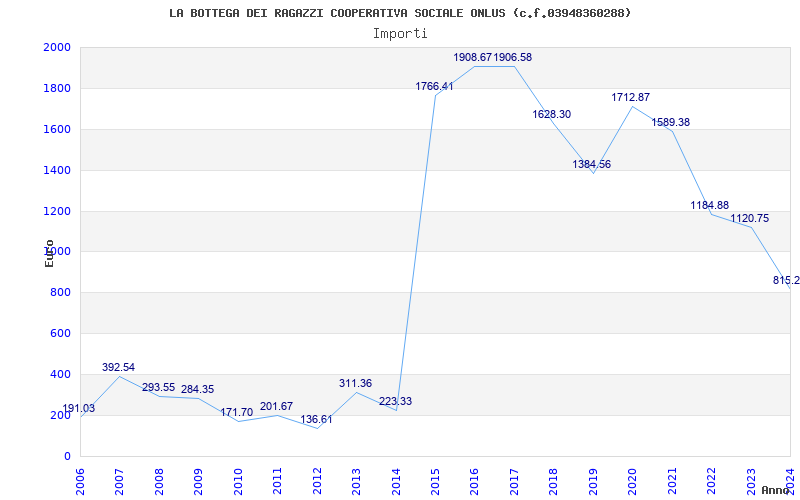Click the y-axis value 1800

pos(57,88)
